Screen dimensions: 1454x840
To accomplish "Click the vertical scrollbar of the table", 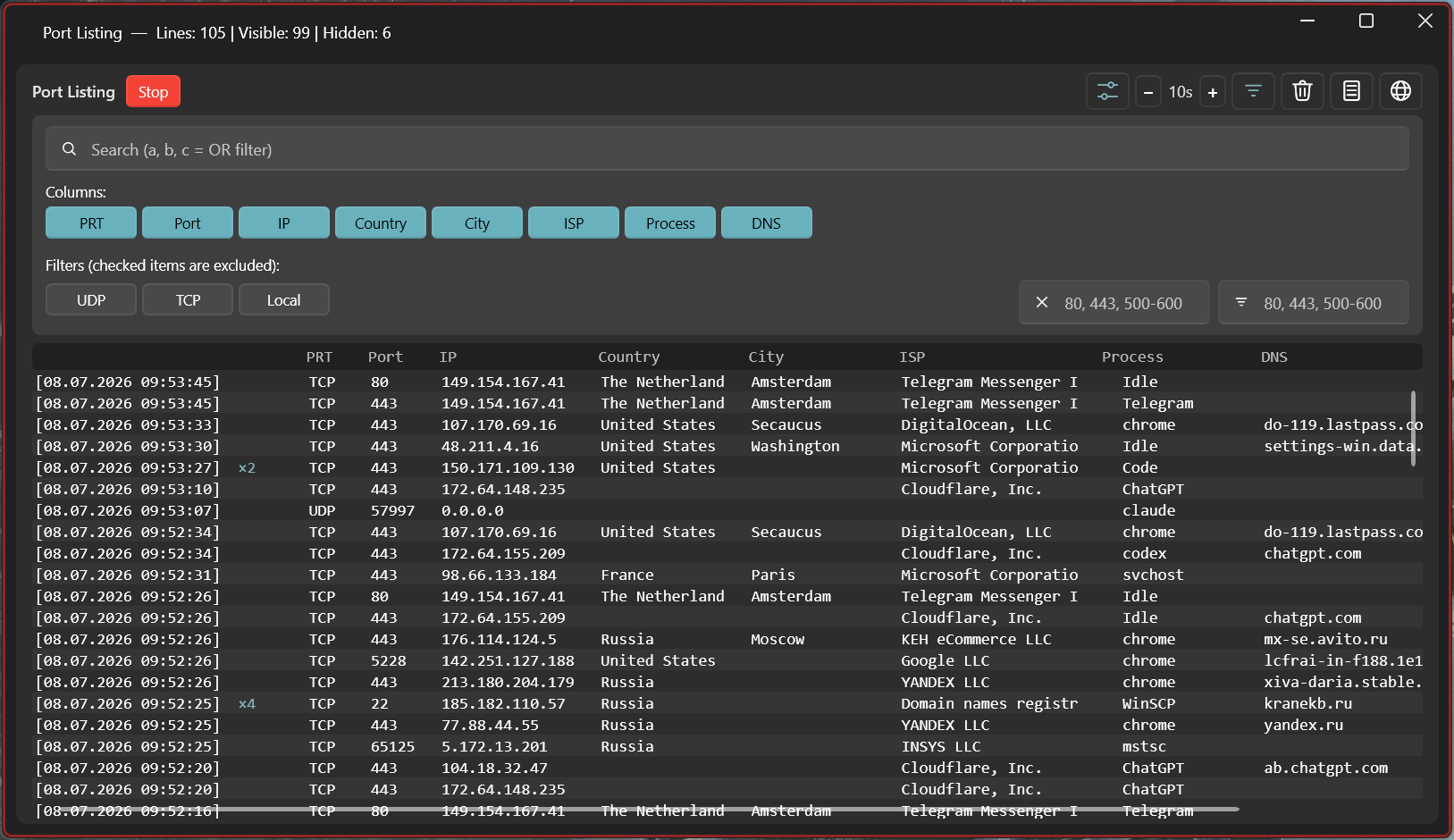I will (1413, 428).
